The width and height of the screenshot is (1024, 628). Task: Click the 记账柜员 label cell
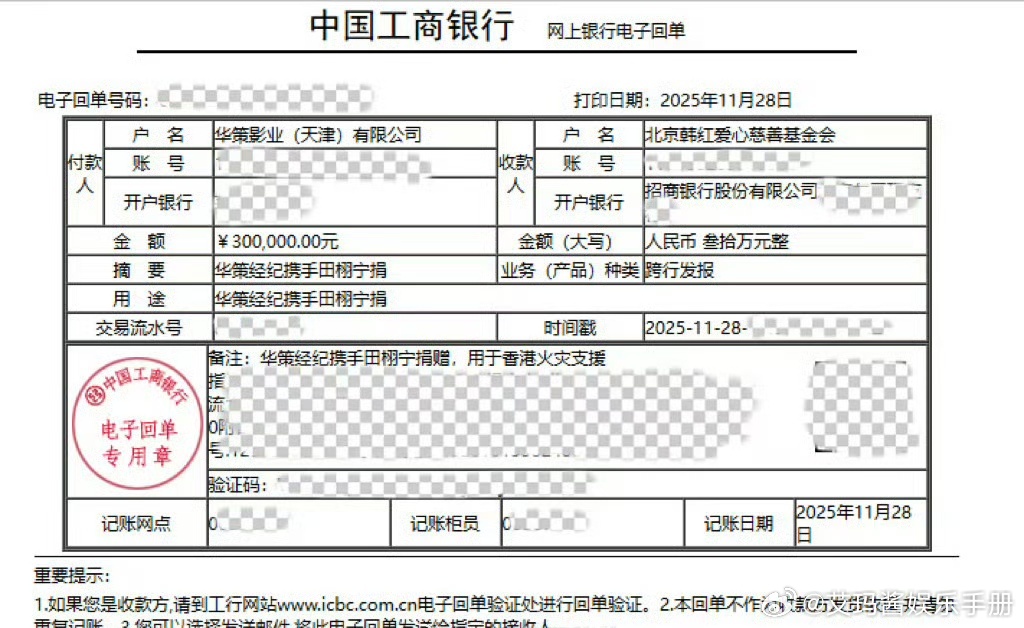tap(445, 524)
